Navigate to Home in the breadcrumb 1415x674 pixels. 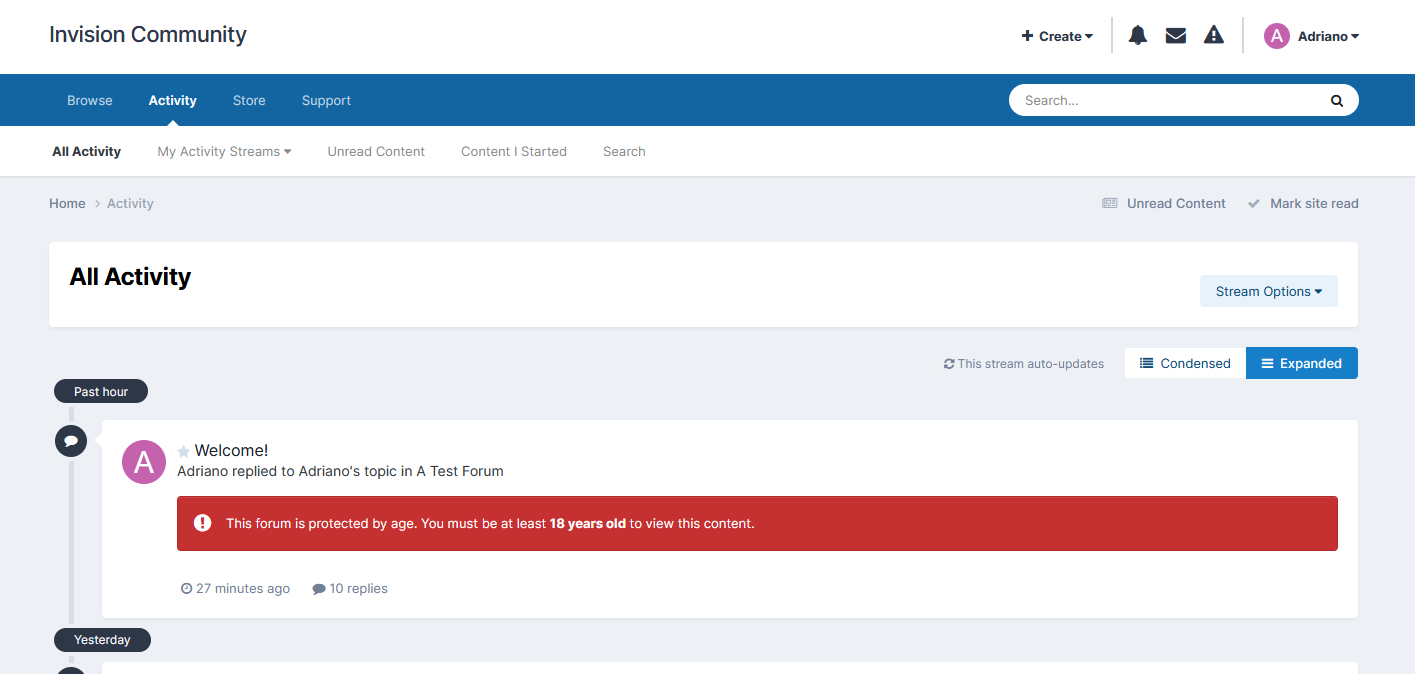pos(67,204)
